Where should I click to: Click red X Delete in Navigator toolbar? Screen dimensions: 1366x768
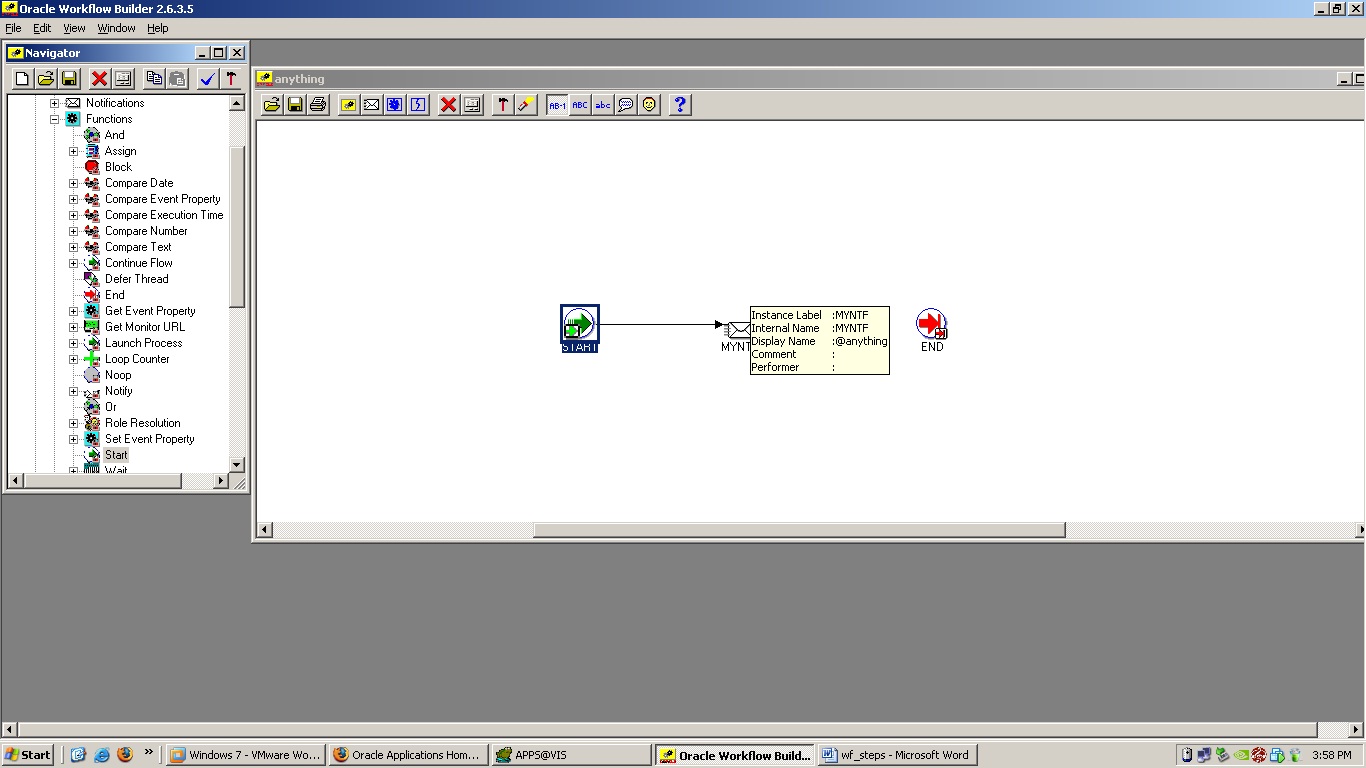coord(100,79)
